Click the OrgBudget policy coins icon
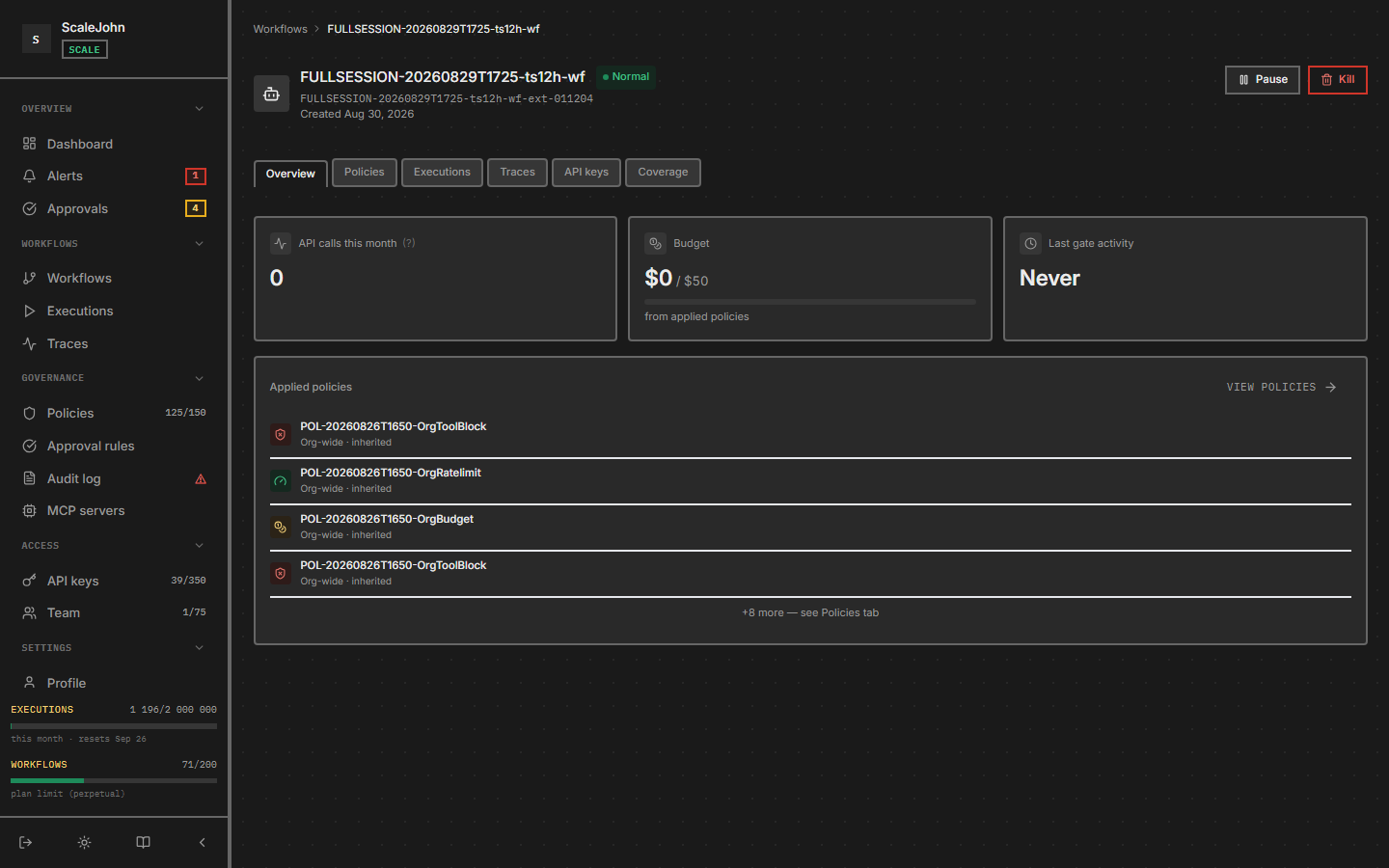Image resolution: width=1389 pixels, height=868 pixels. (281, 527)
